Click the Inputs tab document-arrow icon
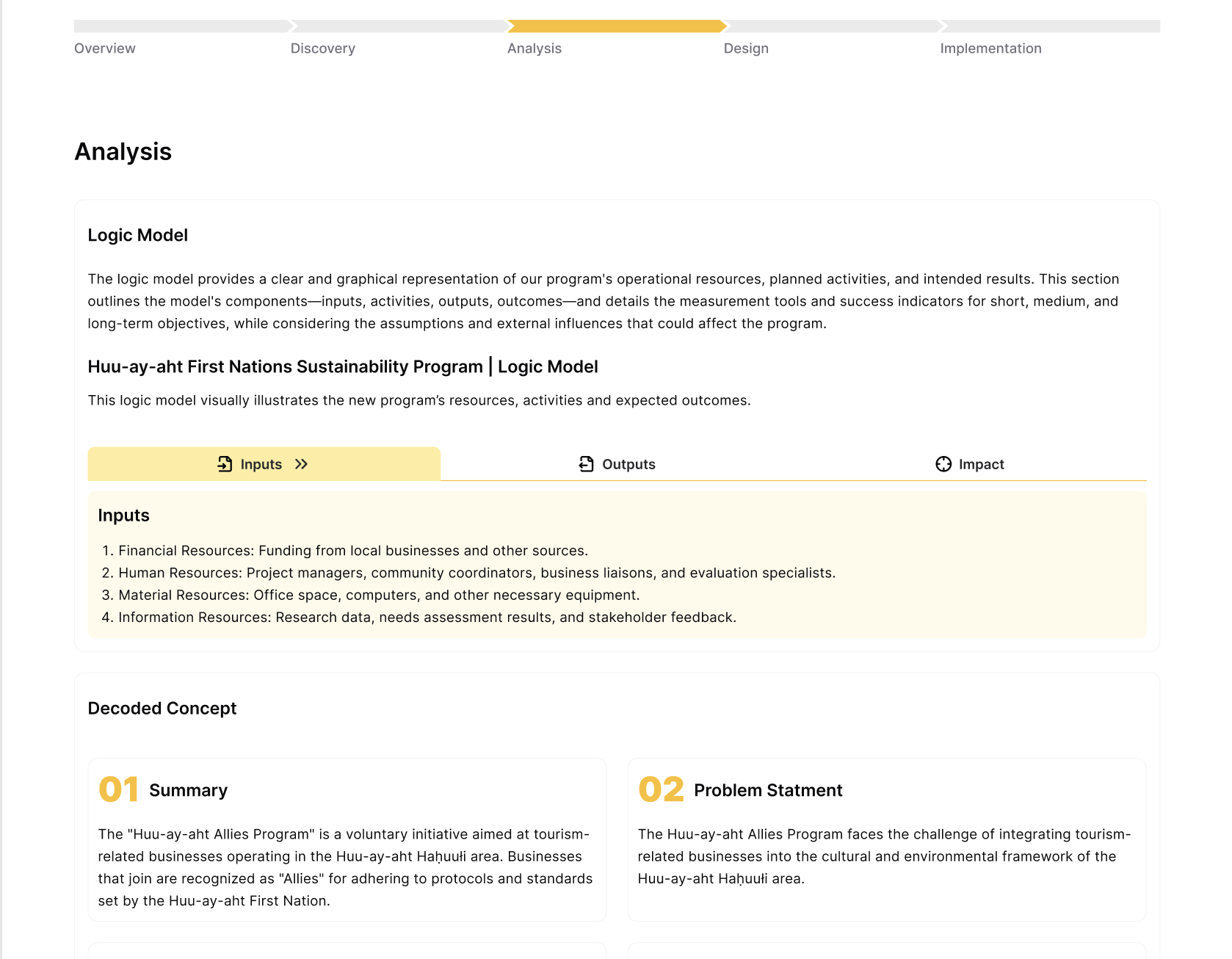The image size is (1232, 959). [x=225, y=464]
